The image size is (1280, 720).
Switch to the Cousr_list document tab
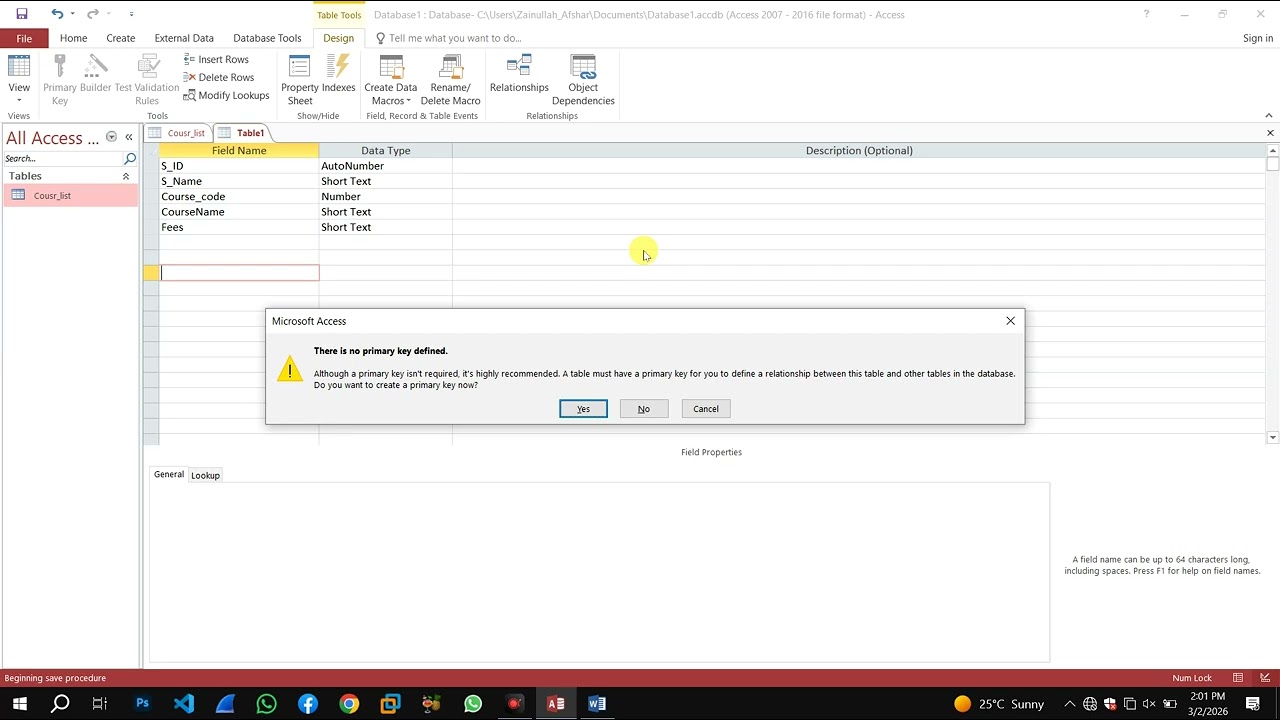178,133
